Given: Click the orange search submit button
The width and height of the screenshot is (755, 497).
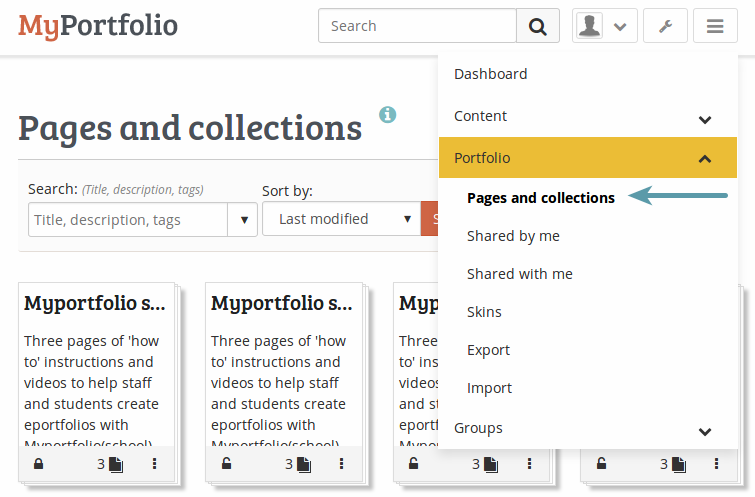Looking at the screenshot, I should [430, 219].
